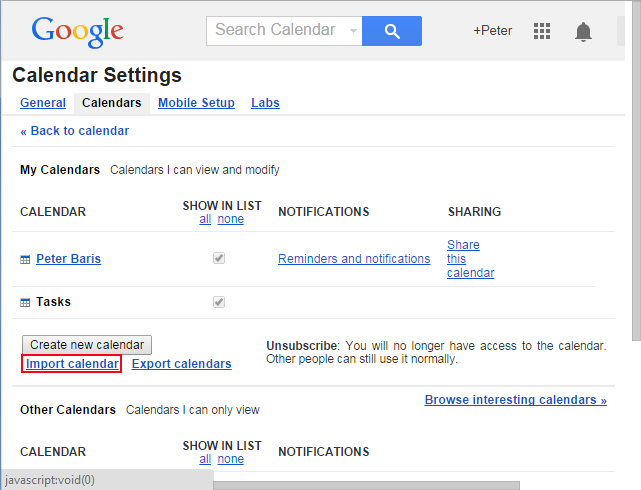The image size is (641, 490).
Task: Click the vertical scrollbar
Action: (x=636, y=170)
